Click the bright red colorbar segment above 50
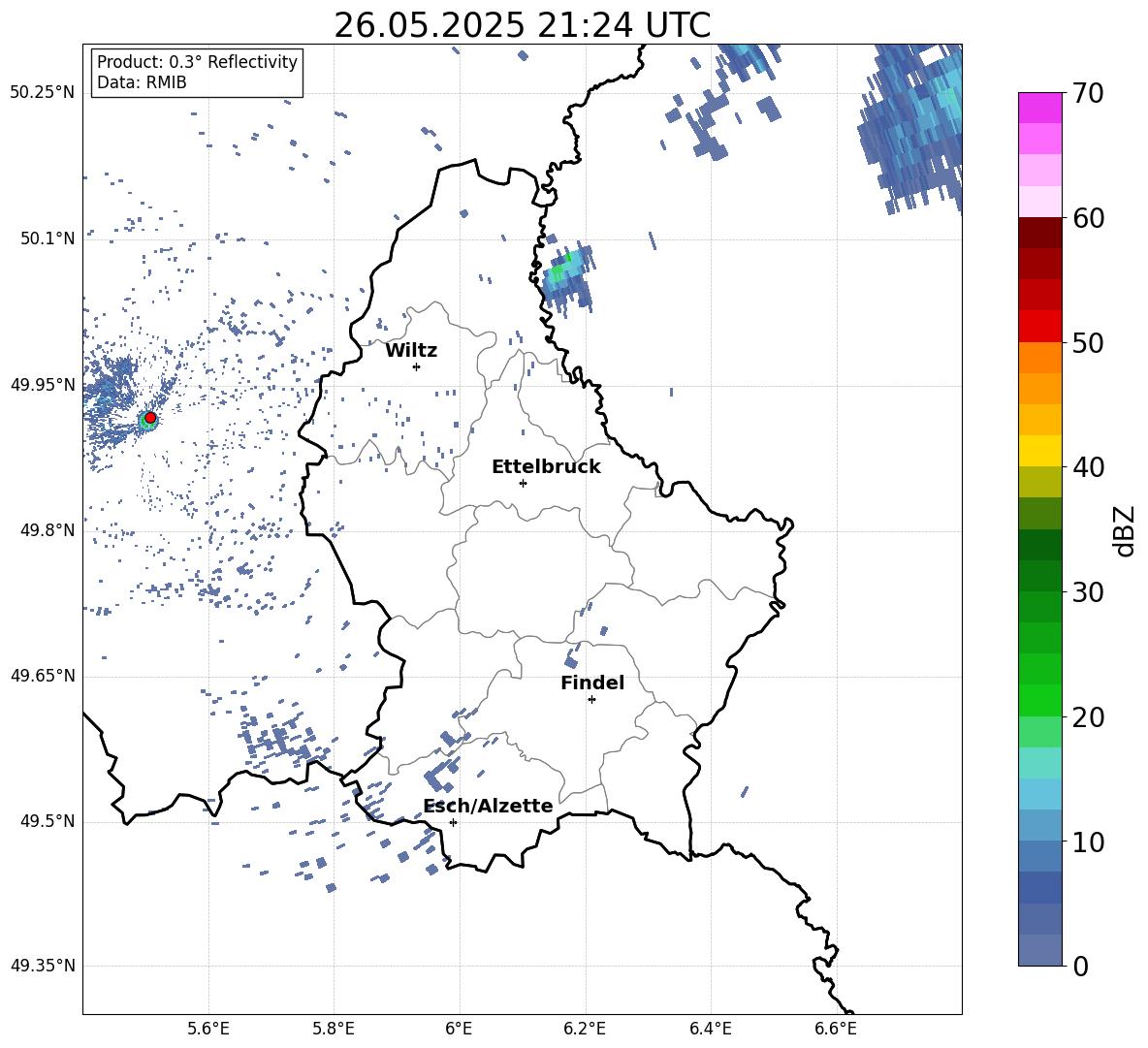 (x=1039, y=327)
